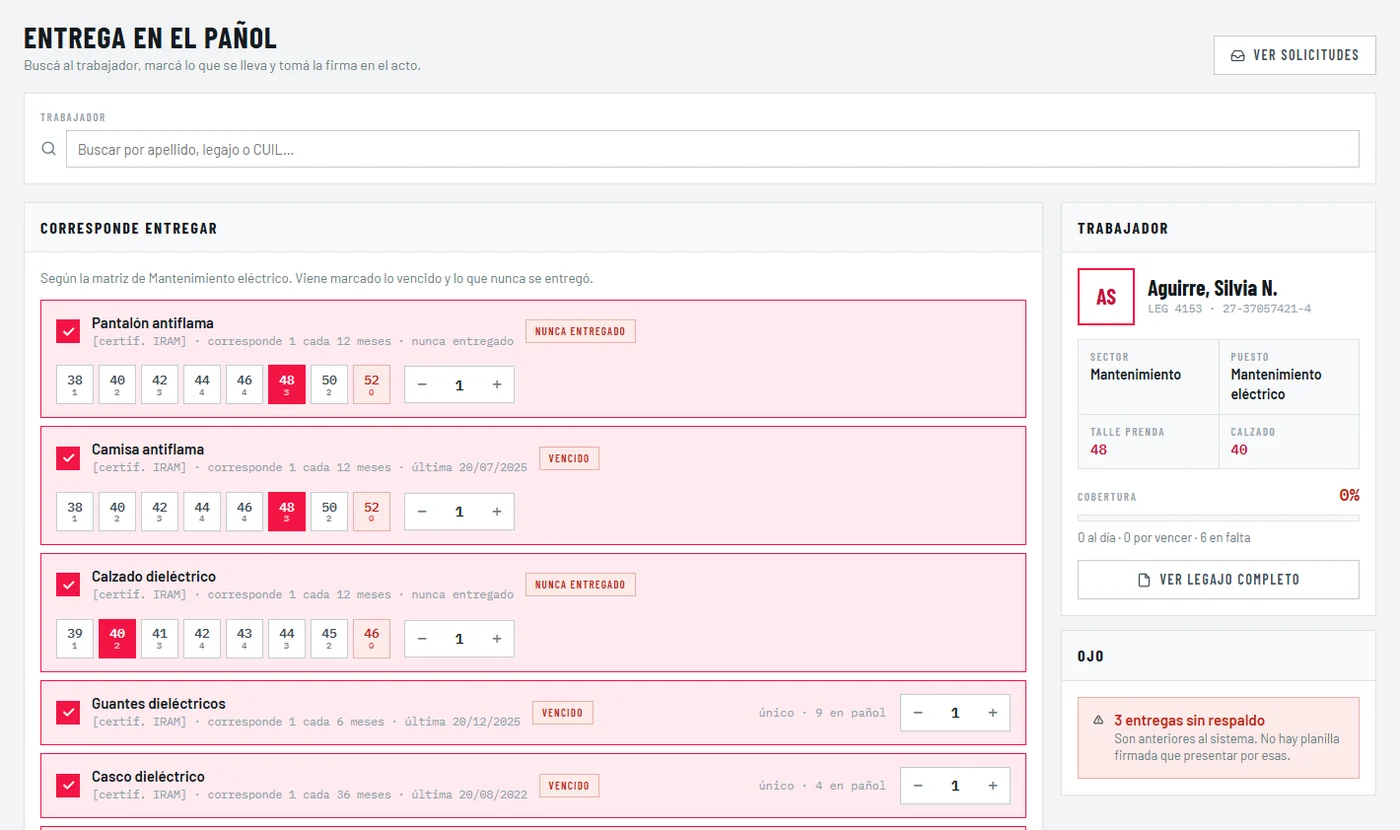Uncheck the Camisa antiflama checkbox

tap(68, 458)
